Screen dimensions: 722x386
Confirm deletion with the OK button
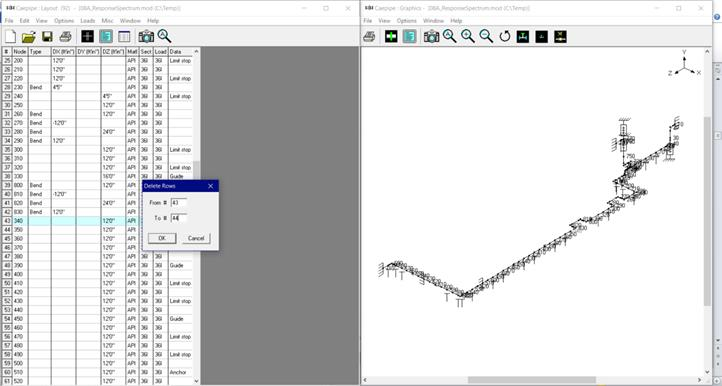pyautogui.click(x=162, y=238)
